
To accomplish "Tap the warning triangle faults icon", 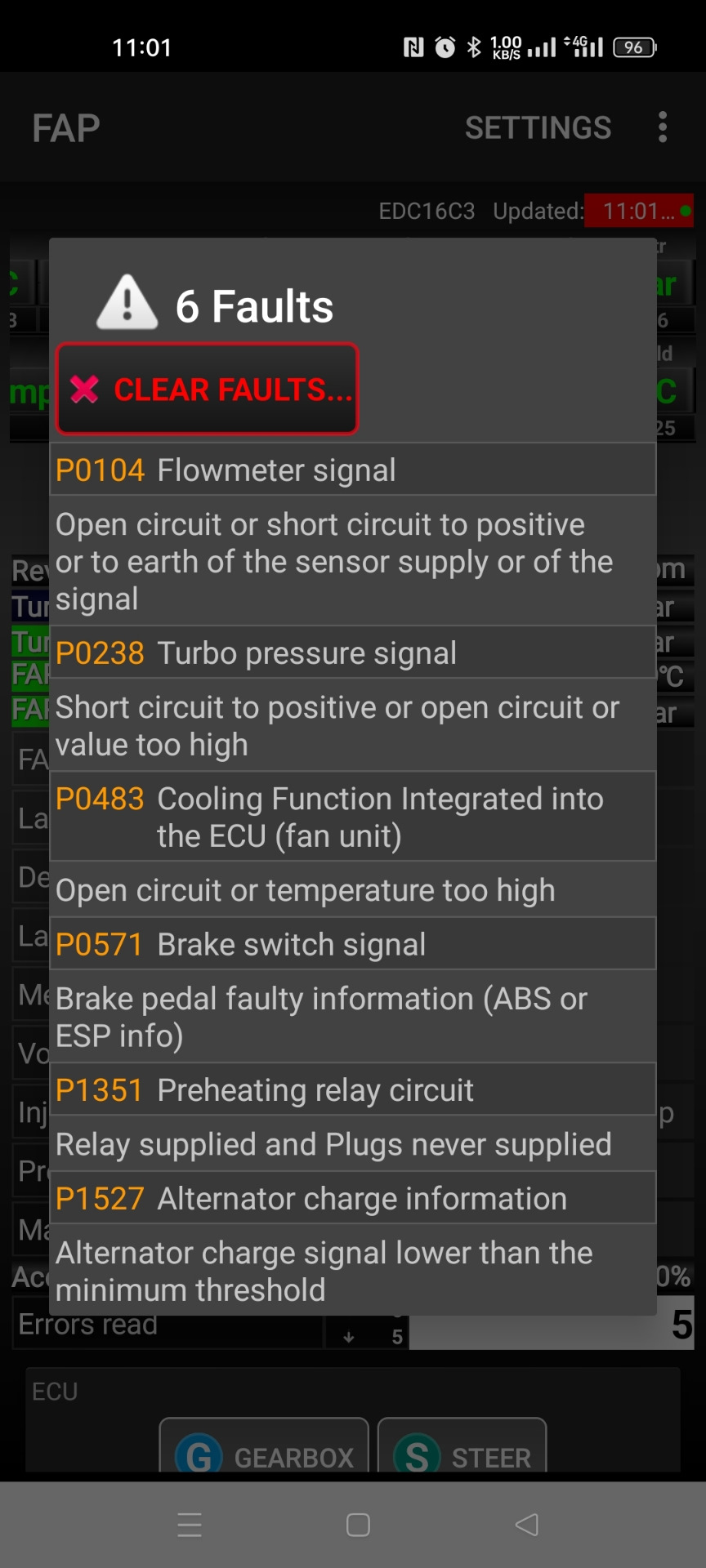I will 127,304.
